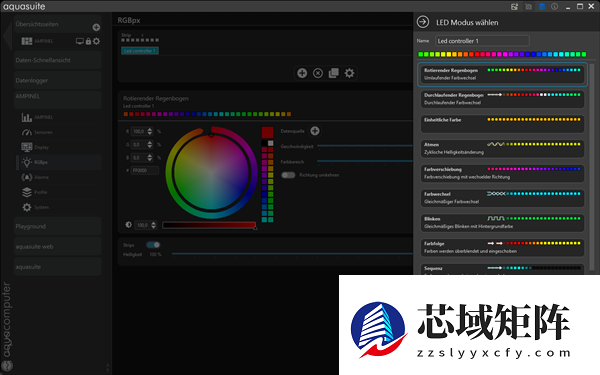Click the arrow icon beside LED Modus wählen

[x=423, y=22]
